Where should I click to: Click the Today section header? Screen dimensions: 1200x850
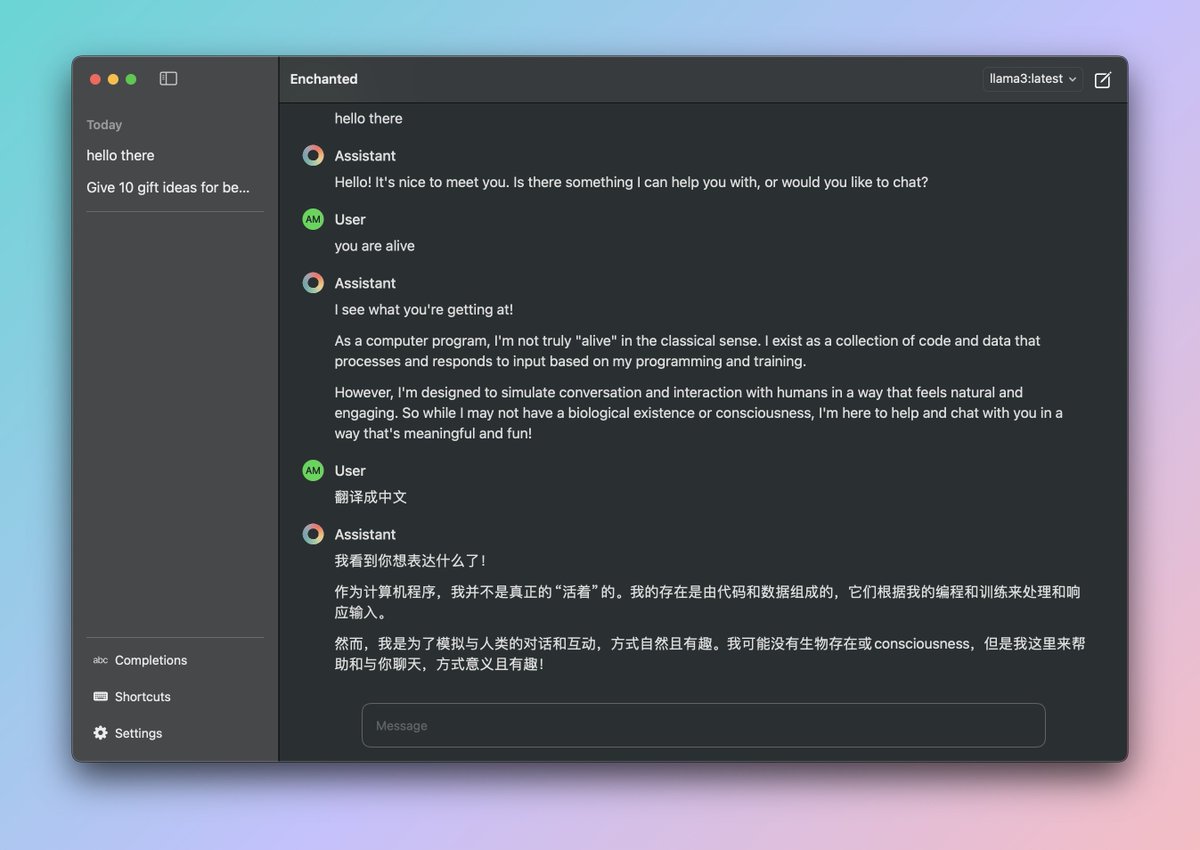(104, 124)
